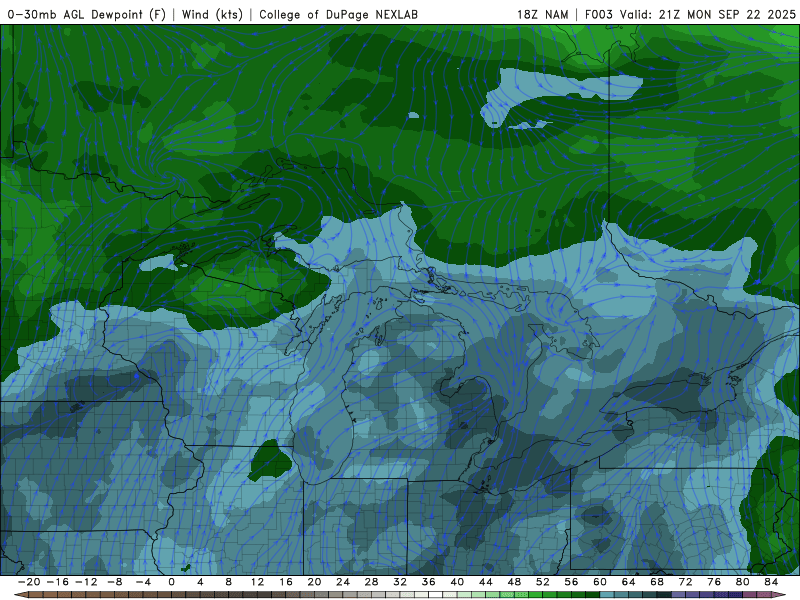
Task: Click the 44 label on the color scale
Action: 486,582
